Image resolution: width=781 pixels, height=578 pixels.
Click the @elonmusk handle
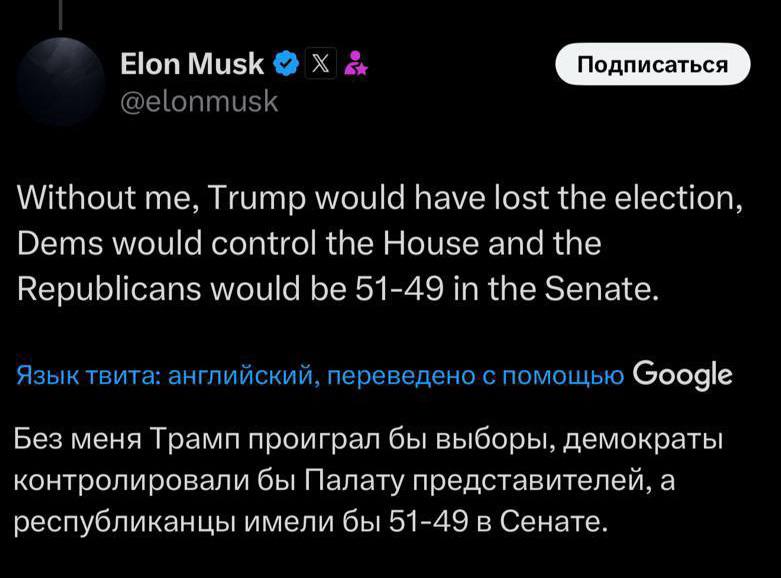(199, 101)
